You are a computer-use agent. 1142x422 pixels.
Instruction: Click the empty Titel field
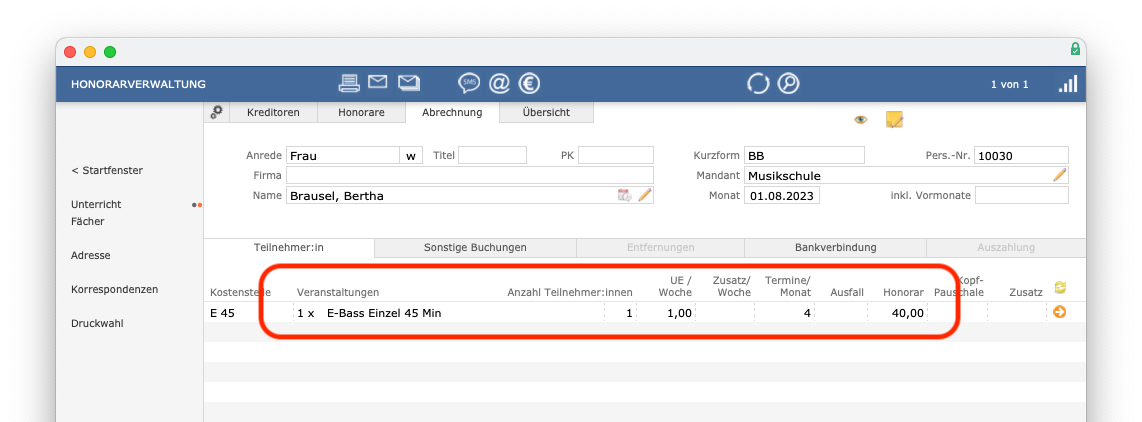(492, 155)
